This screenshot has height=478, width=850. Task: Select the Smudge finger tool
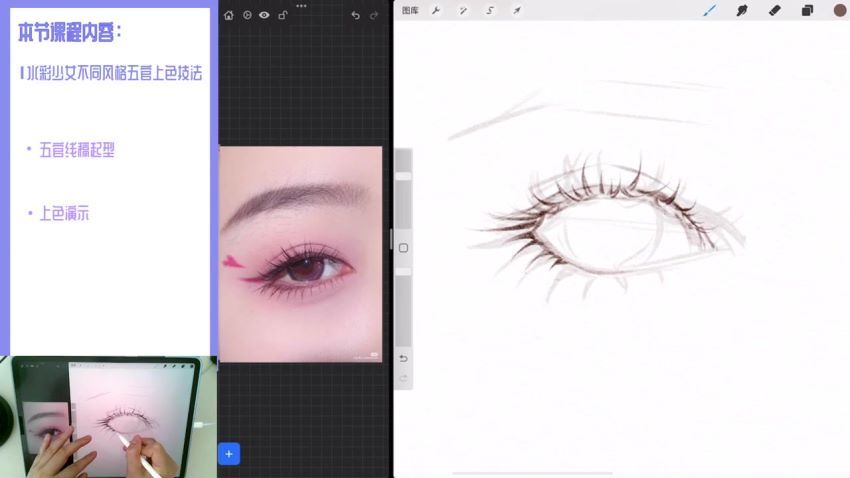(742, 10)
